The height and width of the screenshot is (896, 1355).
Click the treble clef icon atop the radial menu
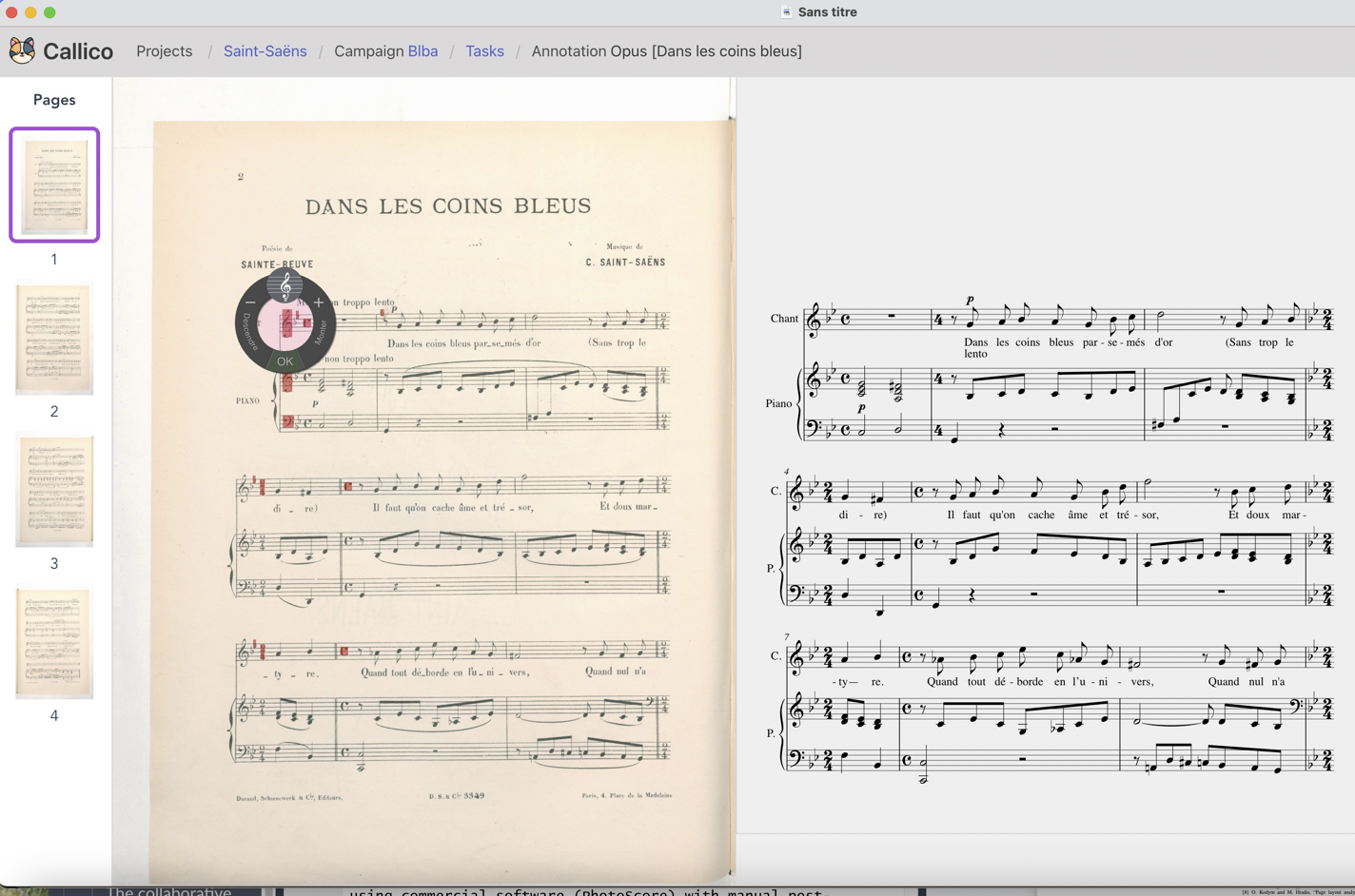point(285,285)
